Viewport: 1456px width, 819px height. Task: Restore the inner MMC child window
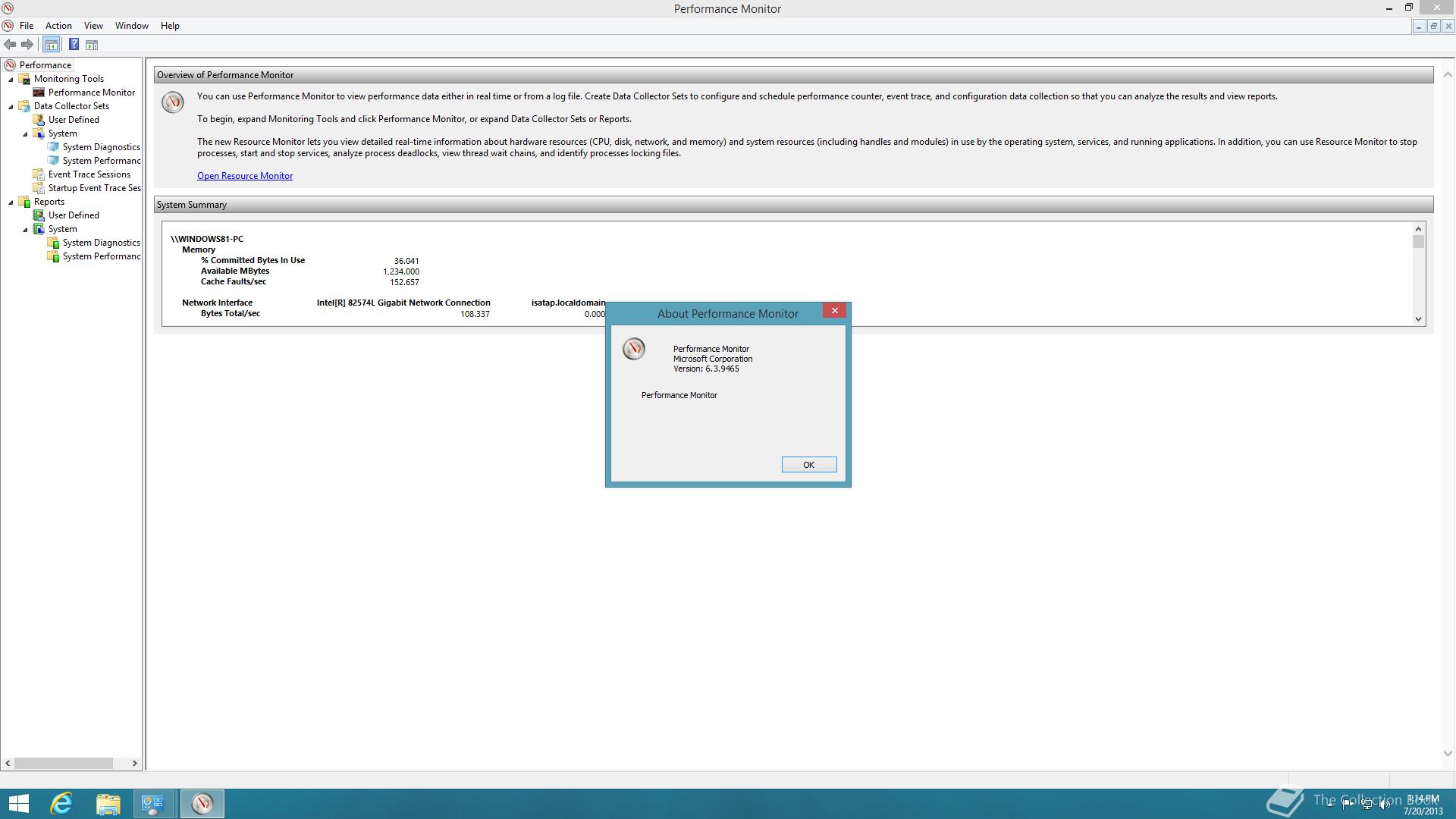pyautogui.click(x=1433, y=26)
